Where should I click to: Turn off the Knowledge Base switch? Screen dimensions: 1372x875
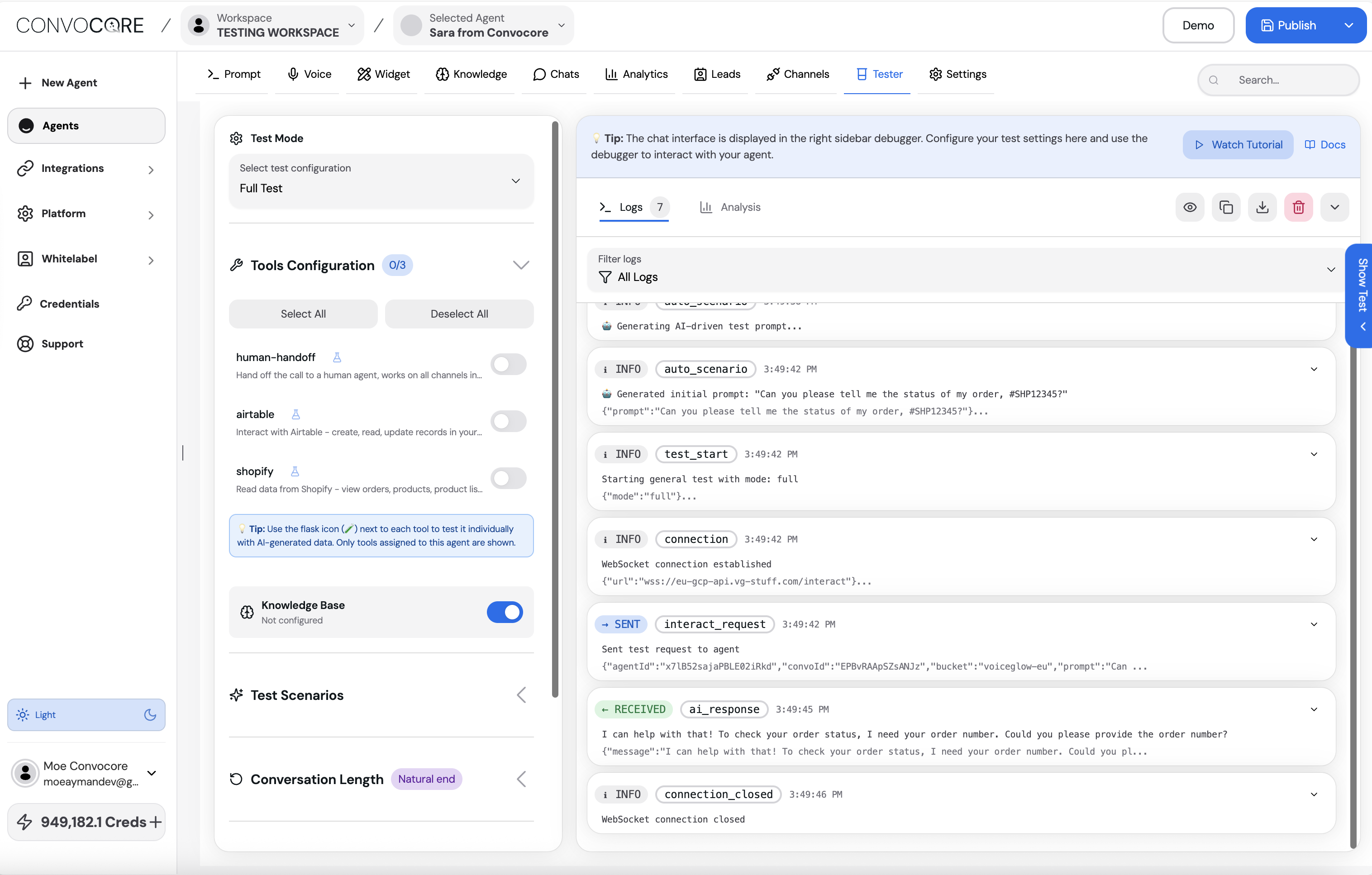click(x=504, y=612)
